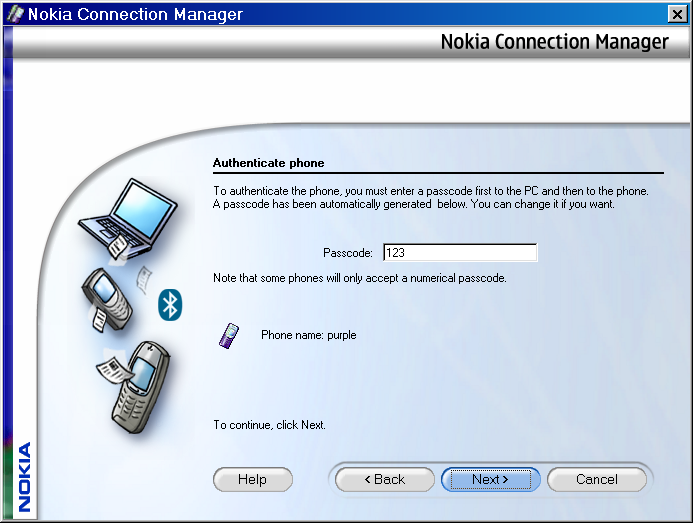
Task: Click the NOKIA logo in sidebar
Action: 24,477
